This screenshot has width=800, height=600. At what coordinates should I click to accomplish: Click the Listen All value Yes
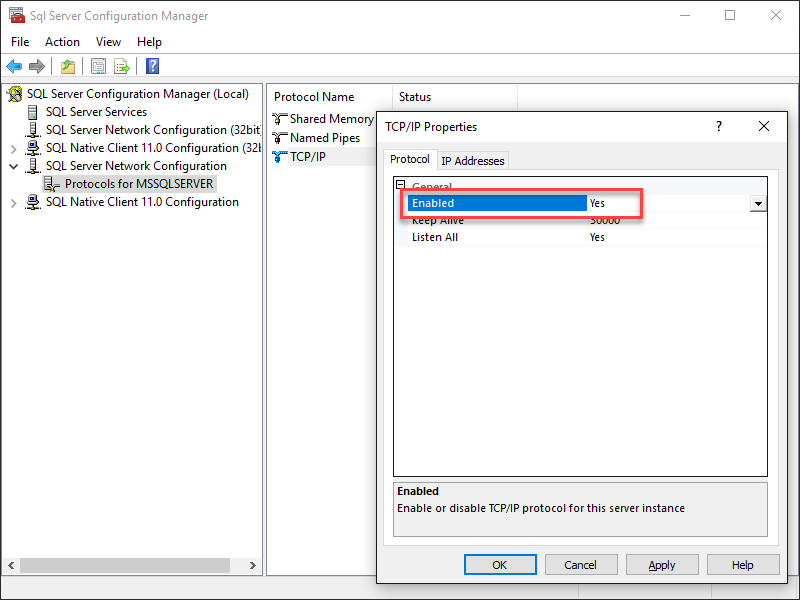pyautogui.click(x=597, y=237)
